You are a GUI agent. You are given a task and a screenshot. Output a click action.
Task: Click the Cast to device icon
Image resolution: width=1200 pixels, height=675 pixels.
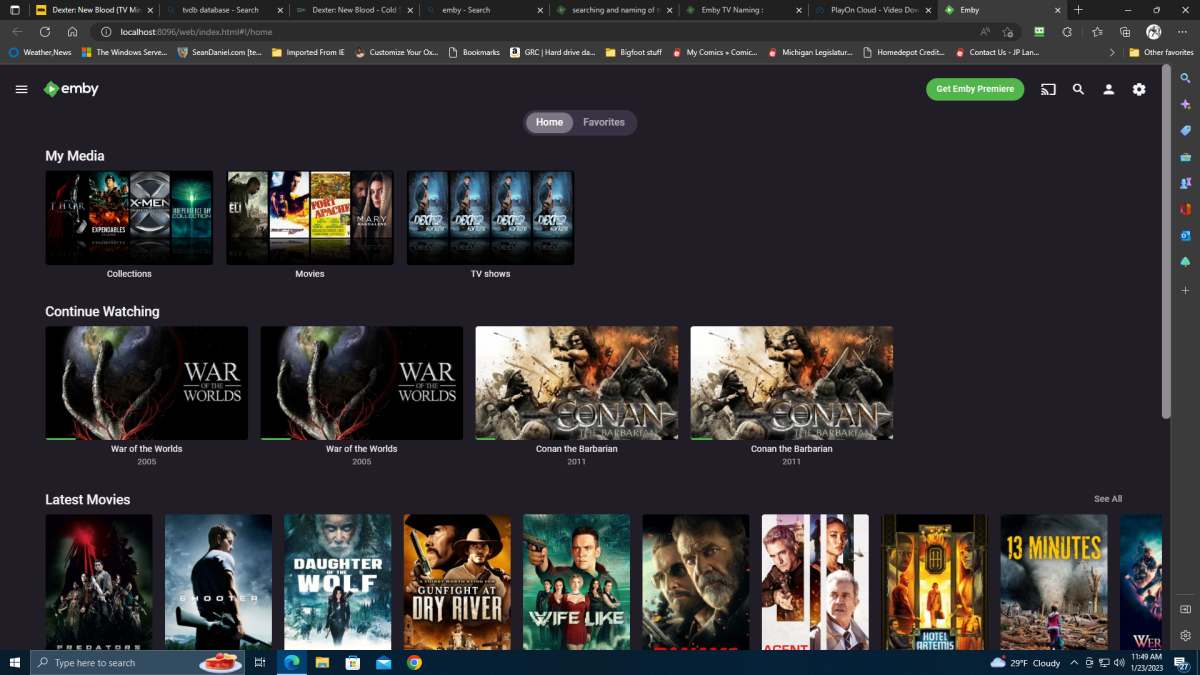[x=1048, y=89]
